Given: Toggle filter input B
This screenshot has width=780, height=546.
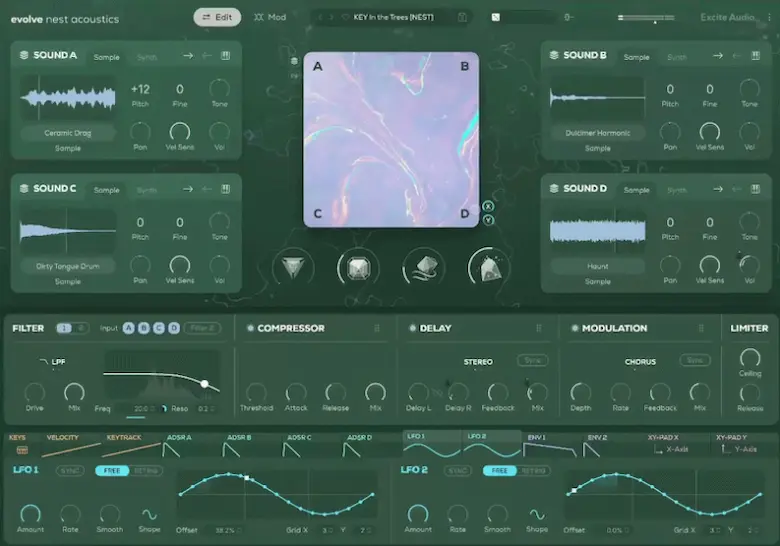Looking at the screenshot, I should point(144,328).
